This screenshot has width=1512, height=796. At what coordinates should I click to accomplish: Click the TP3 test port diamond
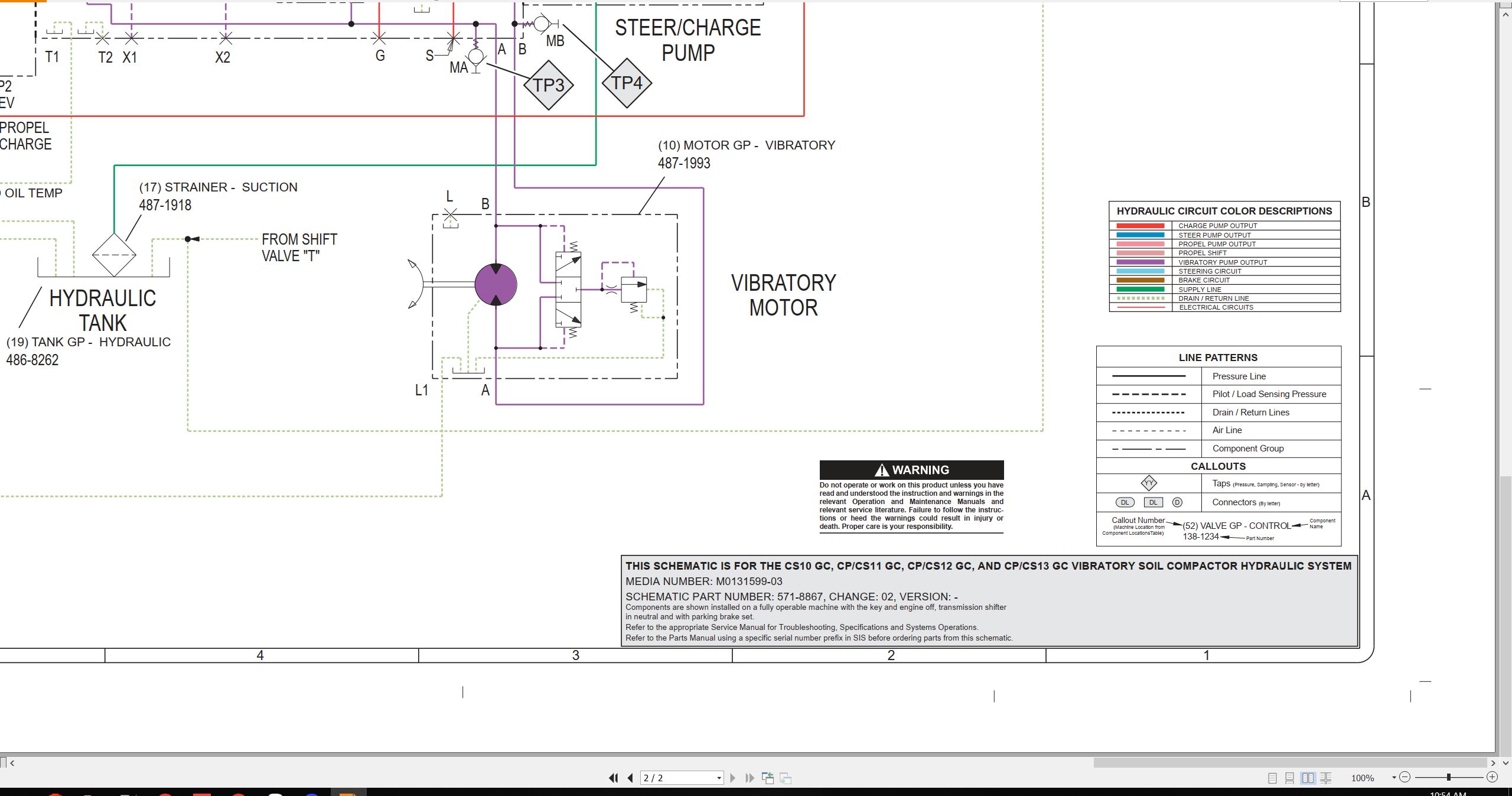click(x=549, y=85)
